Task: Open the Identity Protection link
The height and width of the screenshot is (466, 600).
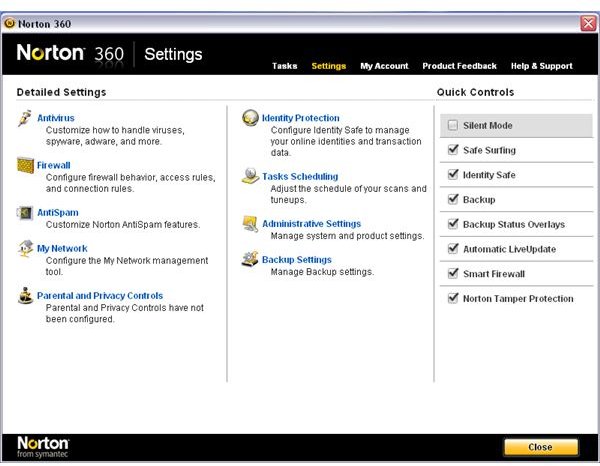Action: (301, 118)
